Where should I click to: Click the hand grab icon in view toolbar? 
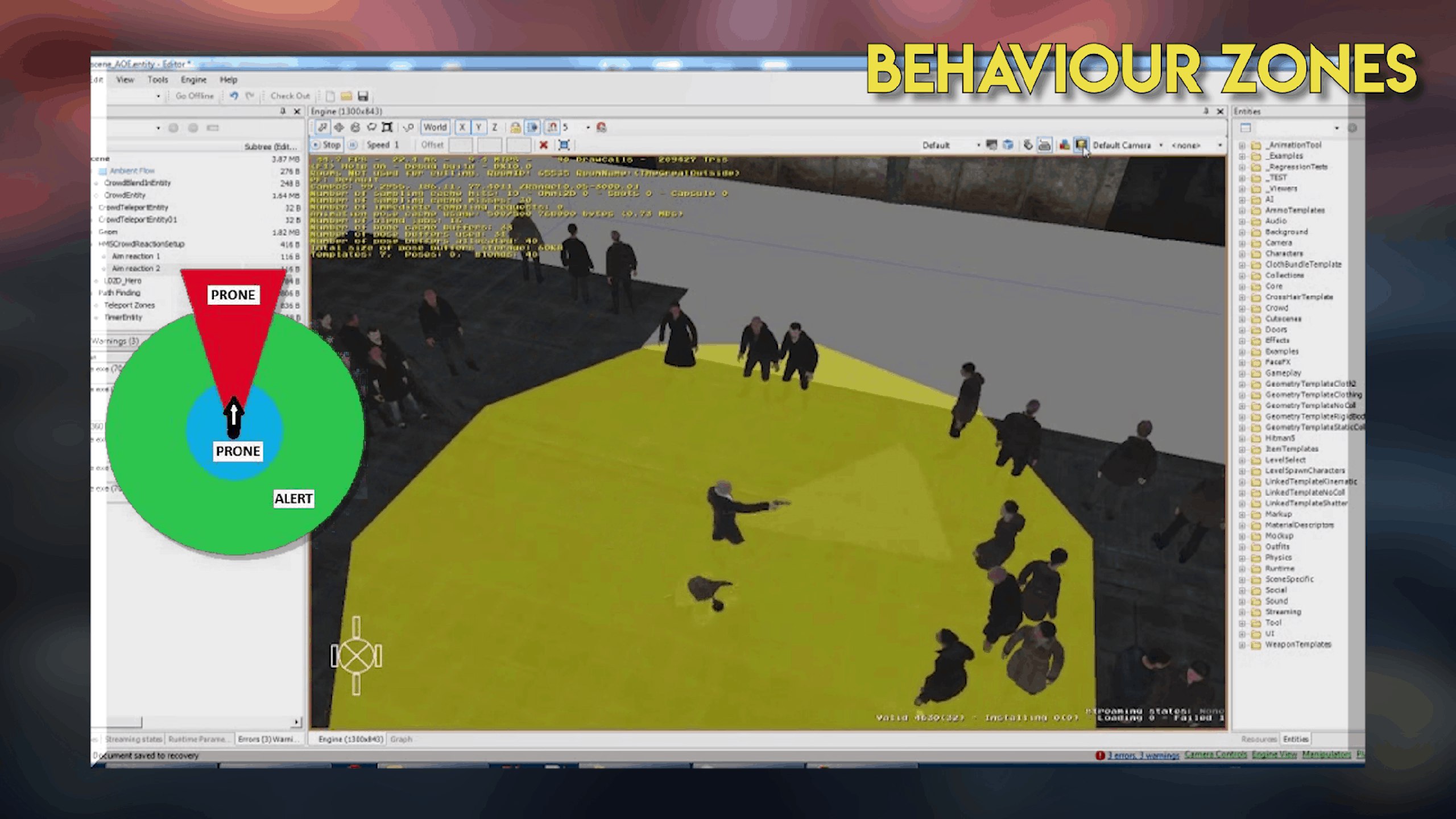[x=1028, y=145]
